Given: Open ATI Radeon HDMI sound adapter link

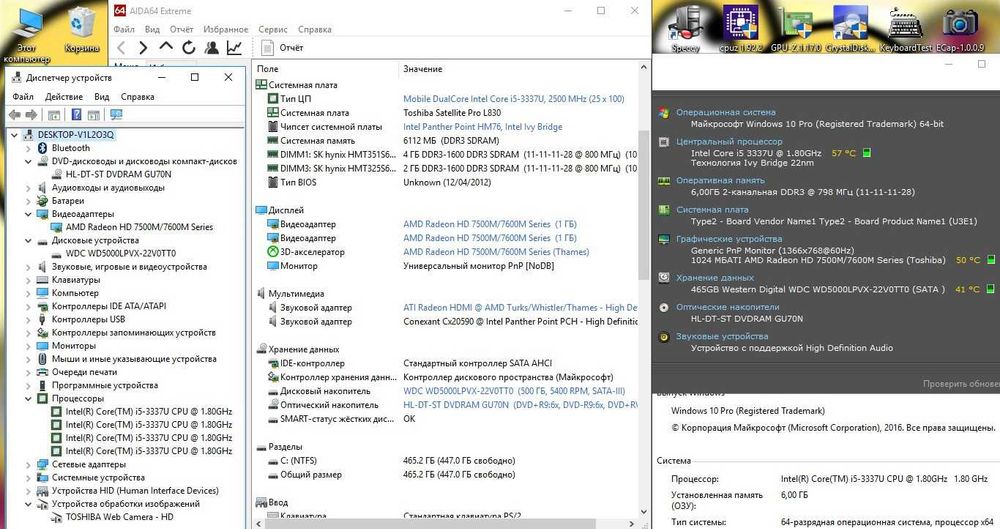Looking at the screenshot, I should (520, 308).
